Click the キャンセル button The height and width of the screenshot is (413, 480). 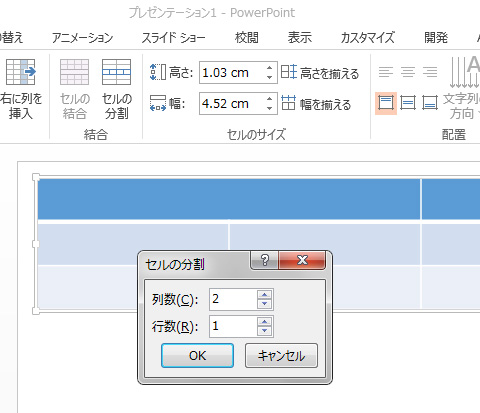tap(281, 356)
